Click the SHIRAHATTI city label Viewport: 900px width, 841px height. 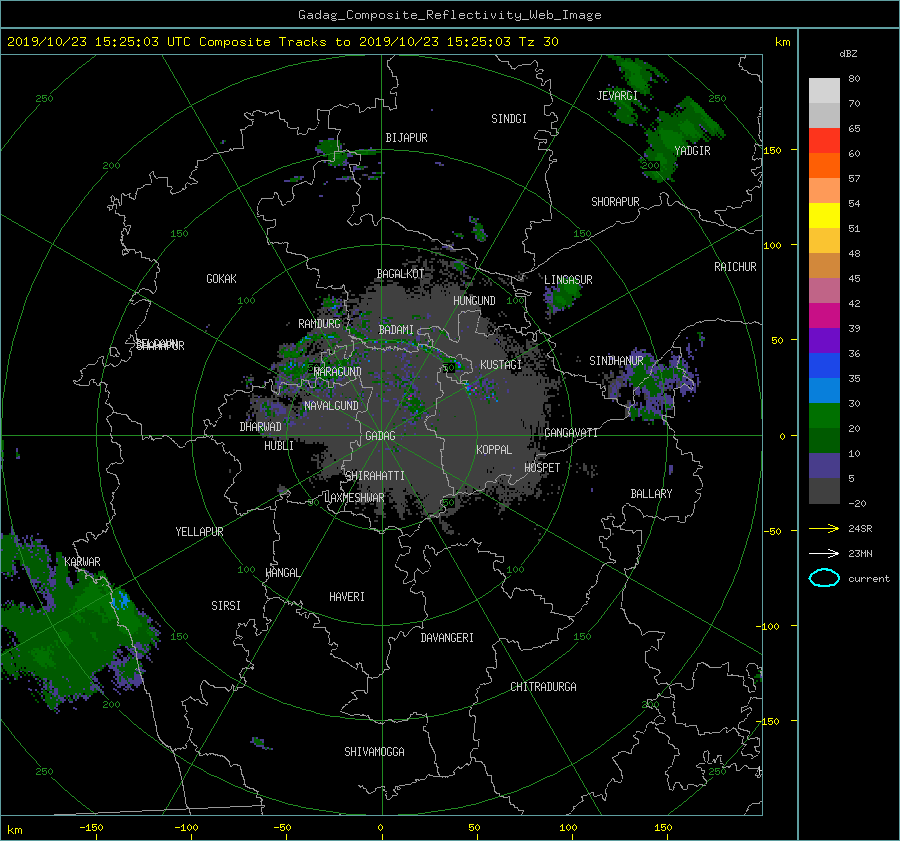pos(375,476)
